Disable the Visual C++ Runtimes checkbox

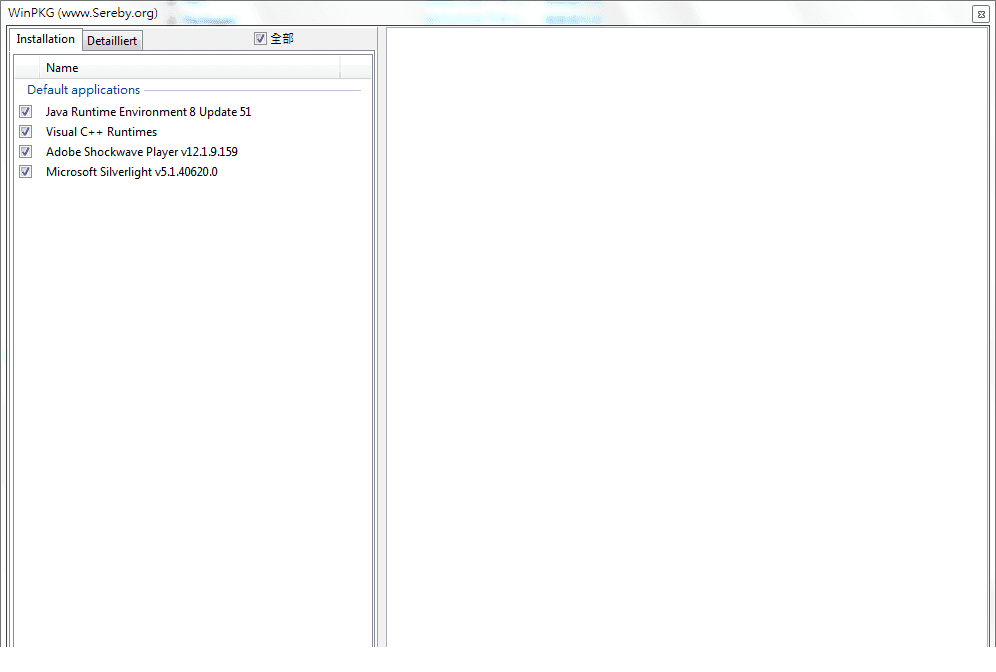[25, 131]
